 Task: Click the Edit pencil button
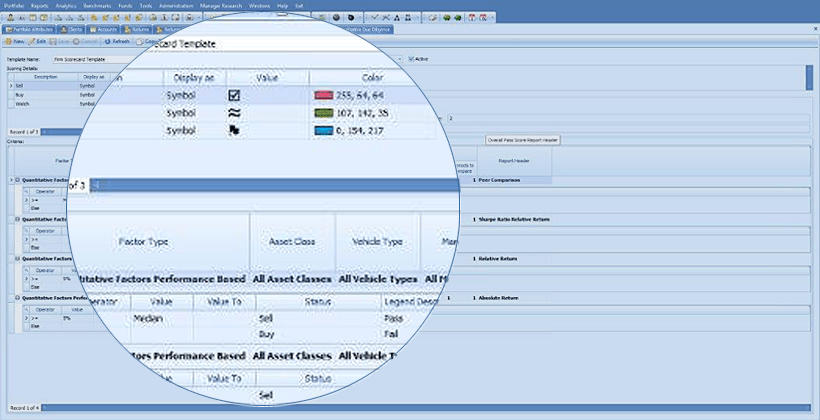pyautogui.click(x=39, y=41)
